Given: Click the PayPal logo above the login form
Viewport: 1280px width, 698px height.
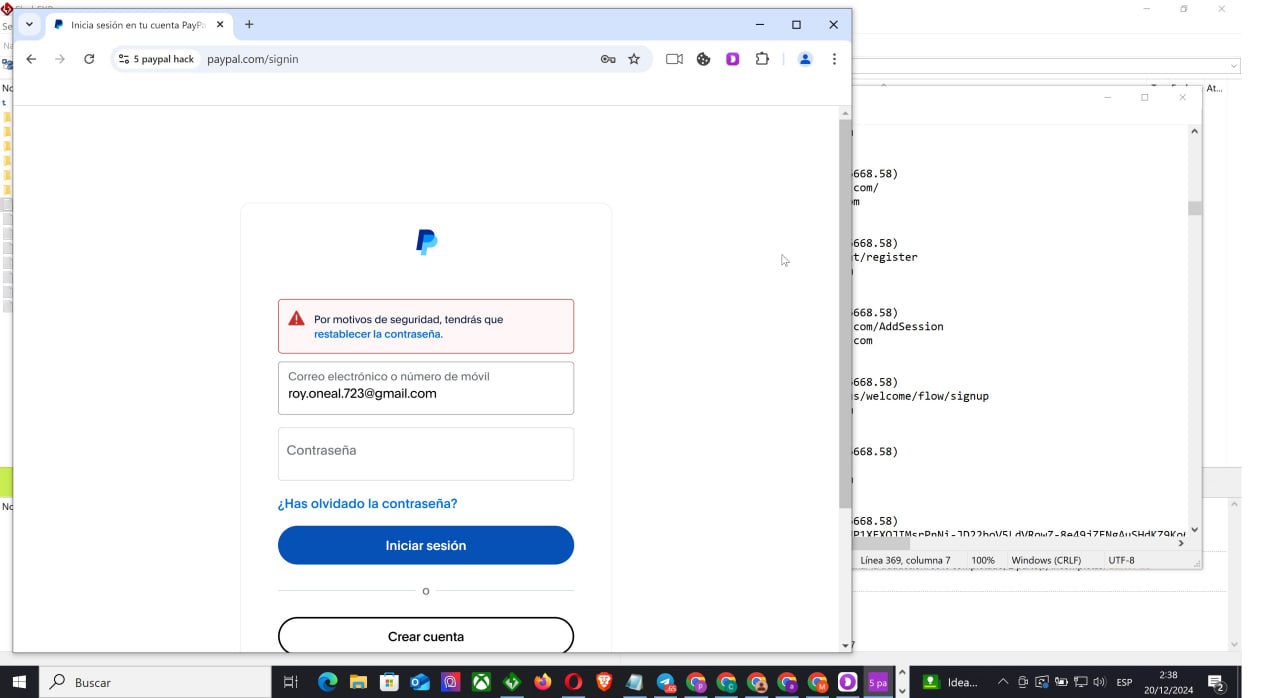Looking at the screenshot, I should (x=426, y=242).
